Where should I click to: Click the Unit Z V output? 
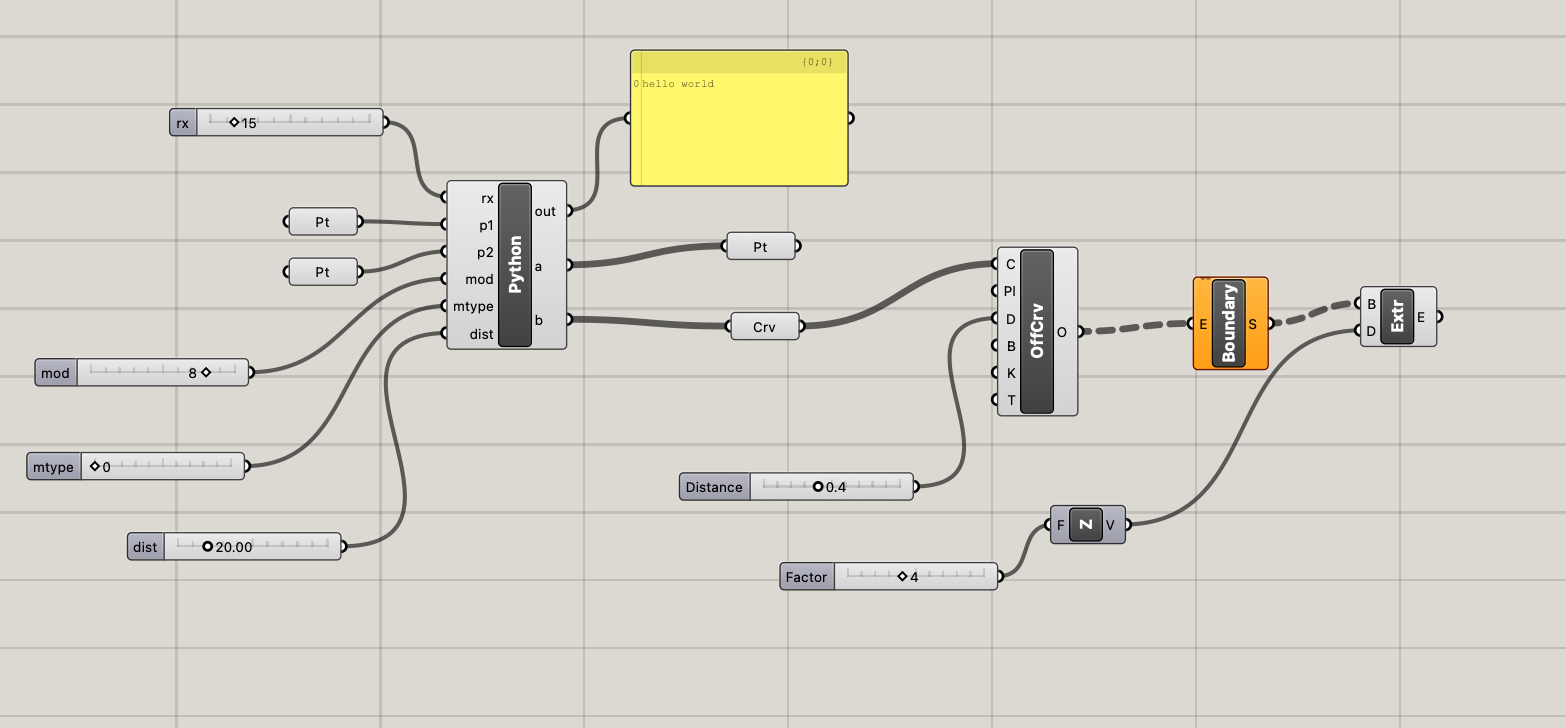(x=1112, y=525)
